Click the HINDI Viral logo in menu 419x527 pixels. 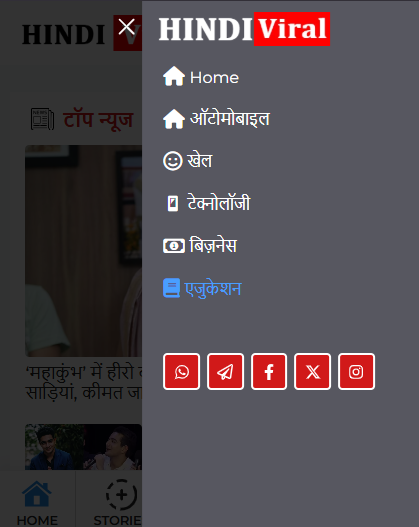244,29
